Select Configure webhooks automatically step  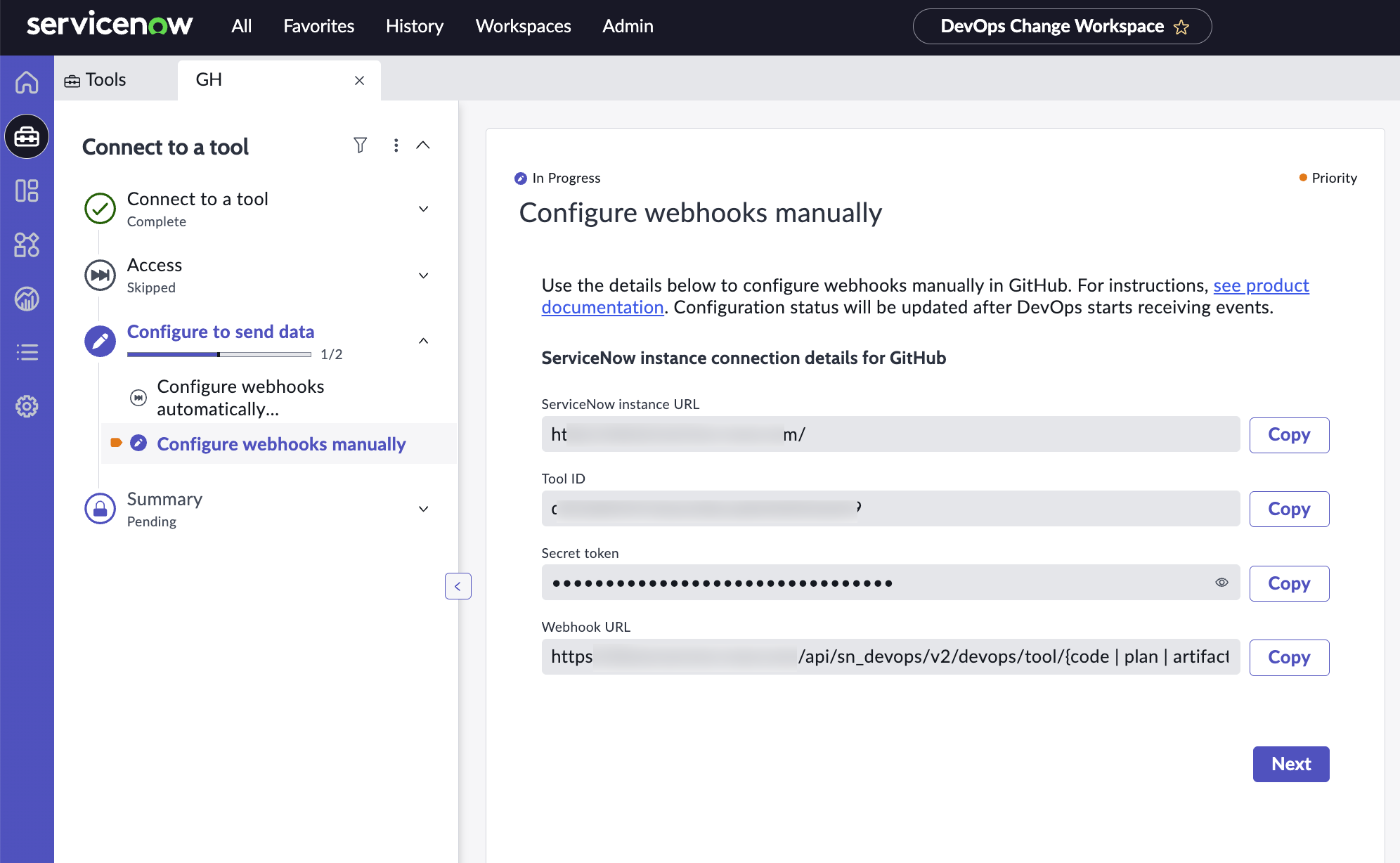coord(240,398)
